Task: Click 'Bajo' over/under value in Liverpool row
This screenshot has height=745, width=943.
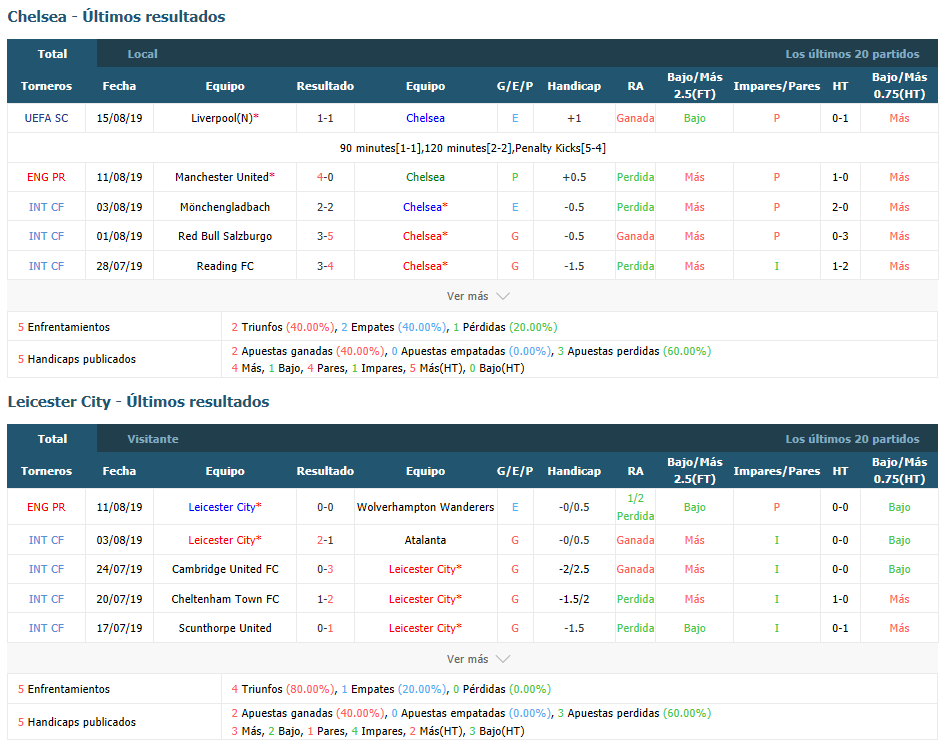Action: coord(694,118)
